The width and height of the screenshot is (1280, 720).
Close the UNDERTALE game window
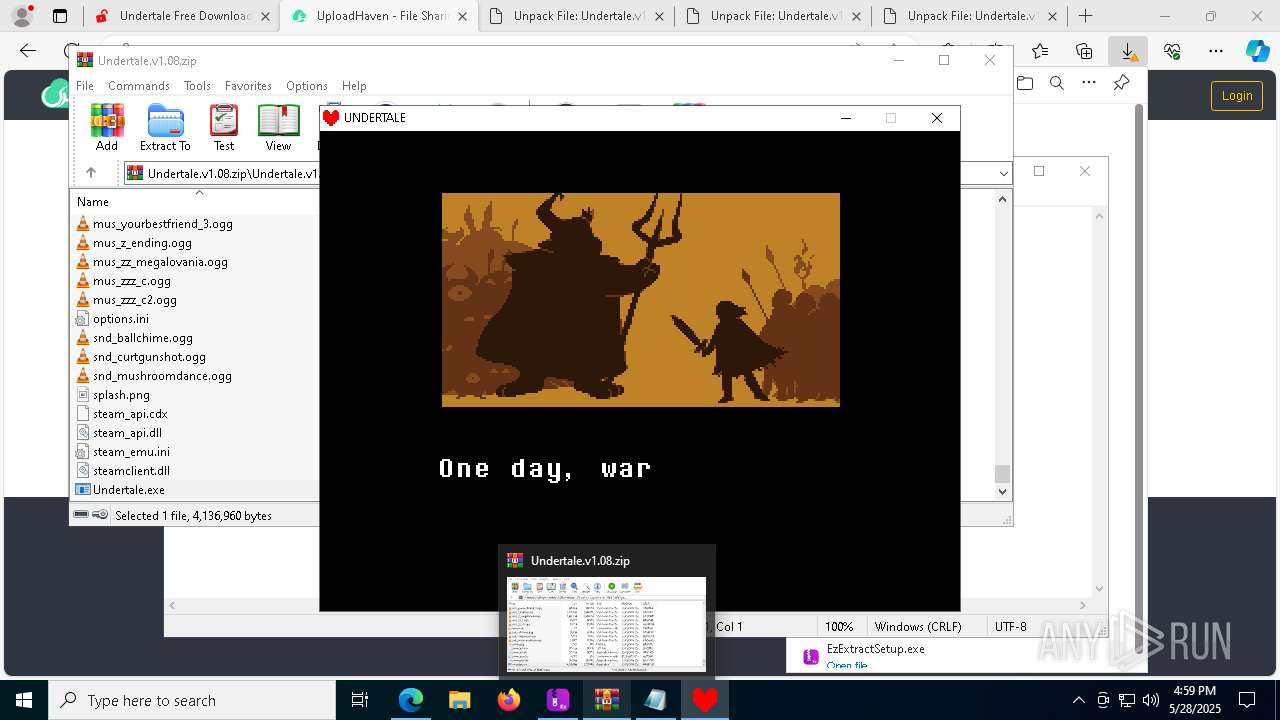click(937, 118)
